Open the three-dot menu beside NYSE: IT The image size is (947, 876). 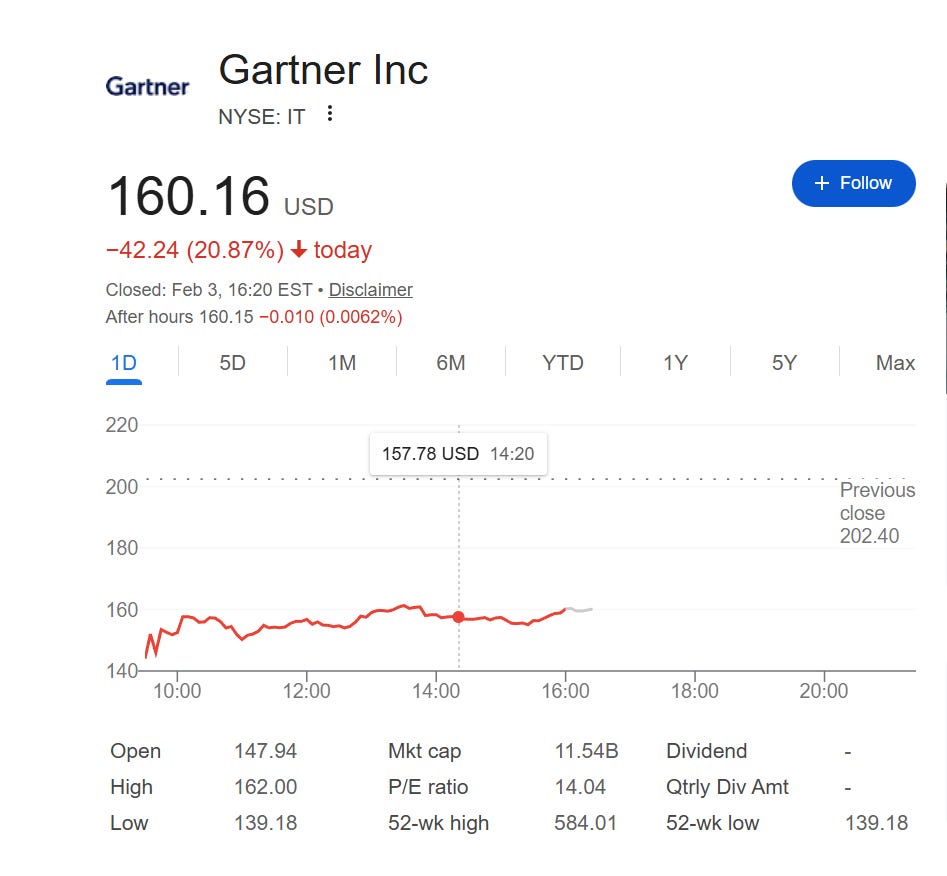point(330,113)
